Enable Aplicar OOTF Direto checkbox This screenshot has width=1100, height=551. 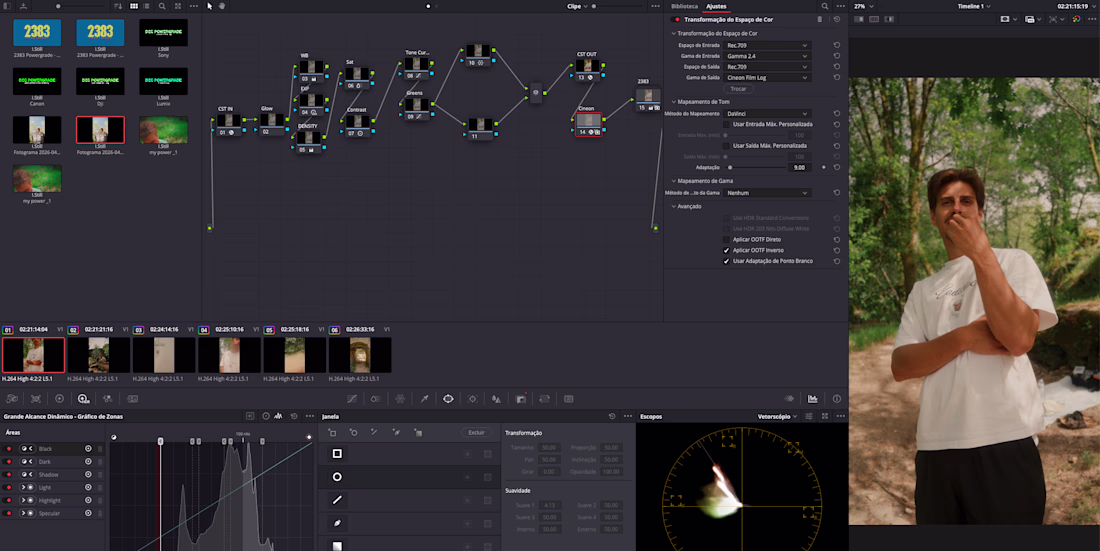coord(727,240)
